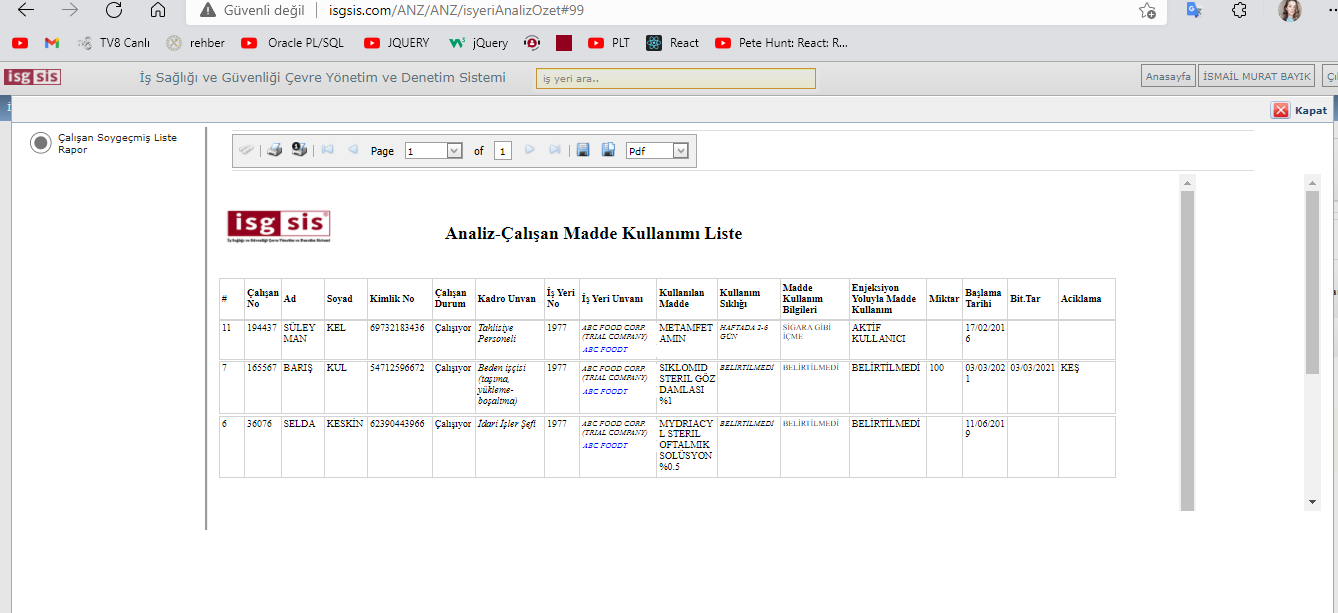Click the report vertical scrollbar down arrow
The width and height of the screenshot is (1338, 613).
[x=1311, y=500]
